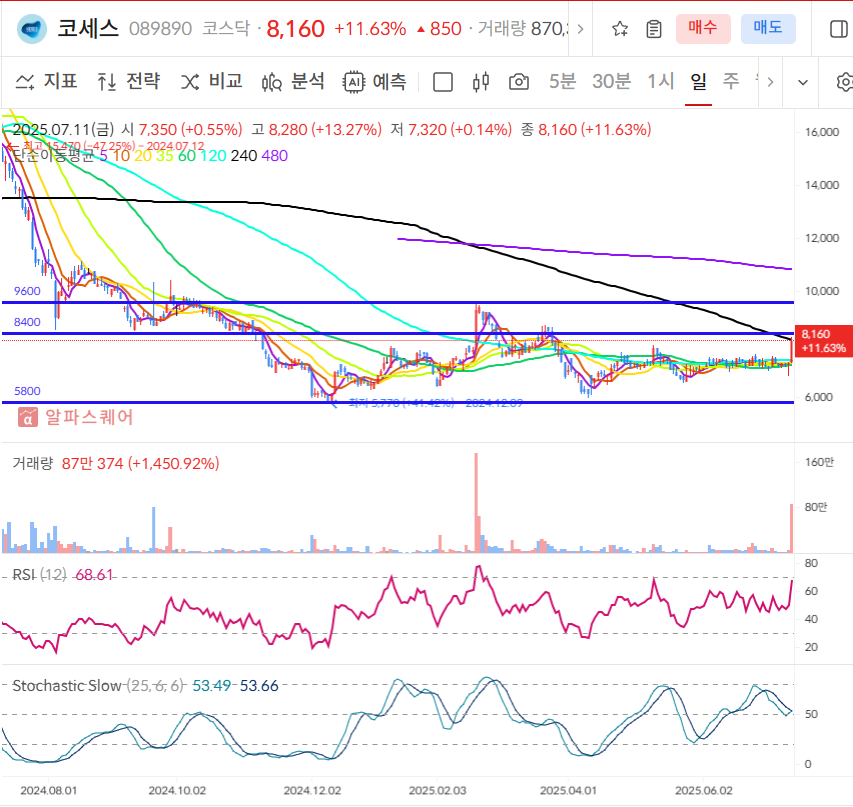Click the square fullscreen chart icon

click(443, 82)
